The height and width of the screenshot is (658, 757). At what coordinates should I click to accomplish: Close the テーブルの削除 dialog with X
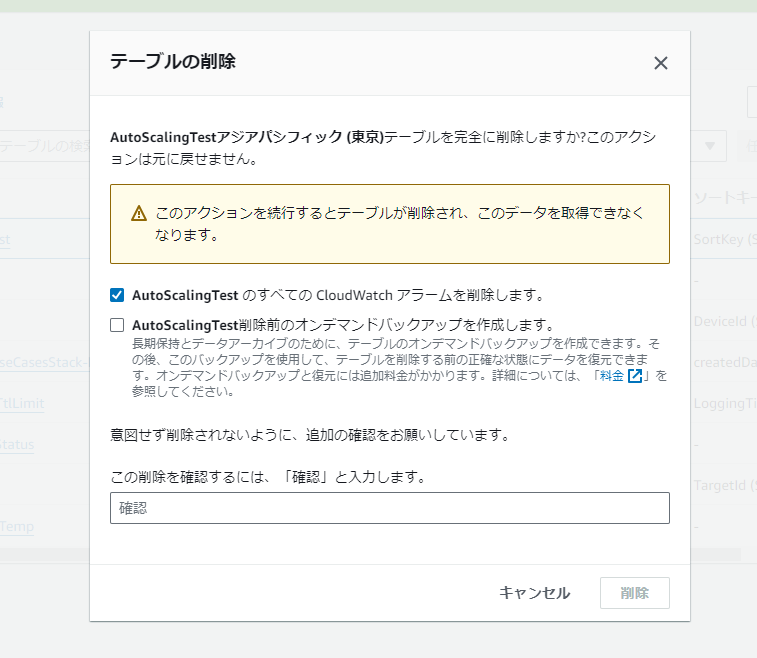(x=660, y=63)
